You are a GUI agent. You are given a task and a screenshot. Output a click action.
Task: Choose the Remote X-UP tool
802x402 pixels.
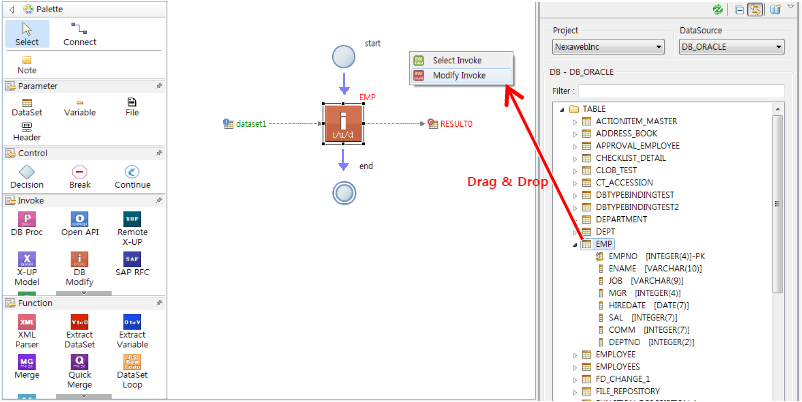(x=132, y=219)
